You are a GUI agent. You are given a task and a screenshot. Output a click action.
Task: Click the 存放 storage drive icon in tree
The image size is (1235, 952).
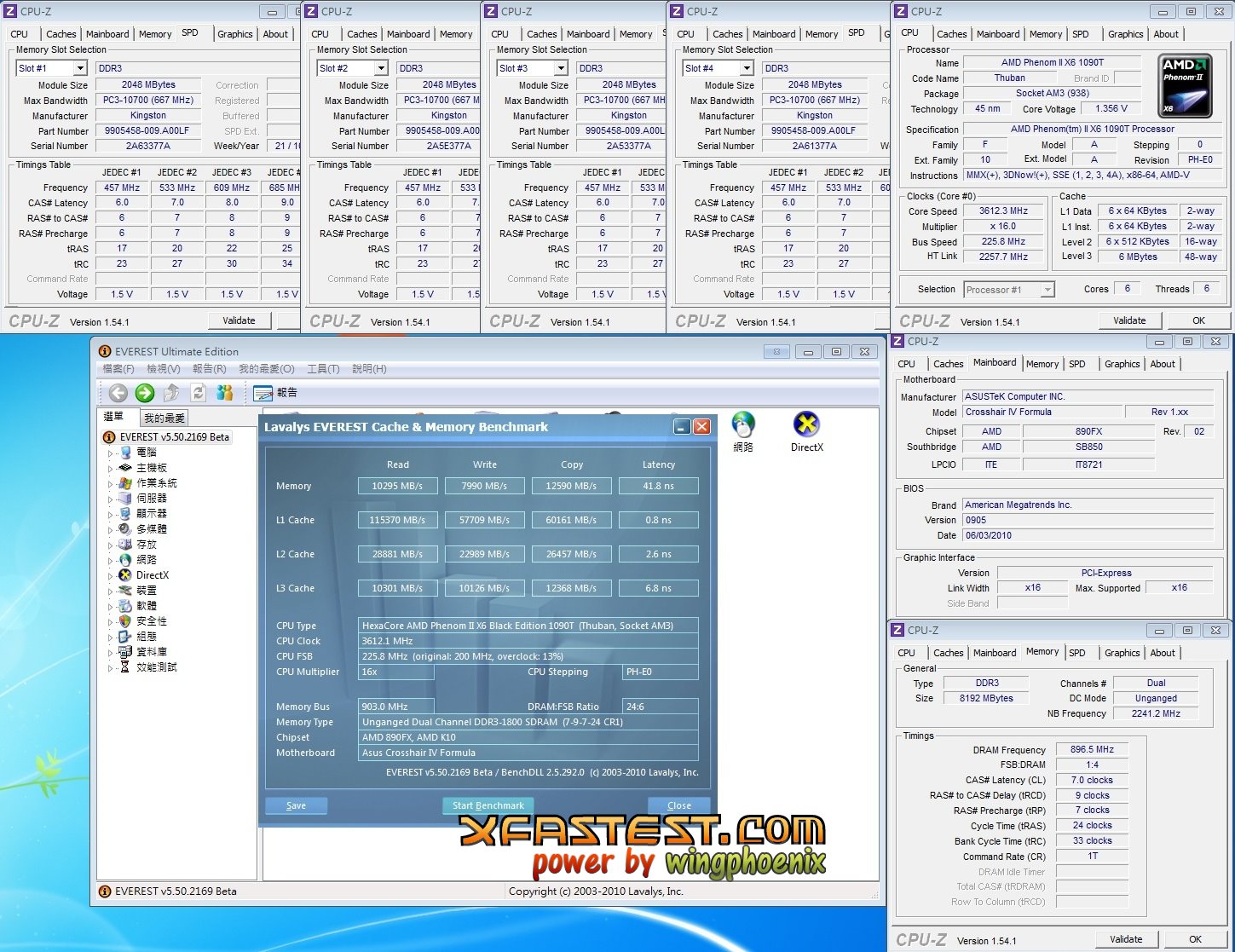pyautogui.click(x=125, y=545)
